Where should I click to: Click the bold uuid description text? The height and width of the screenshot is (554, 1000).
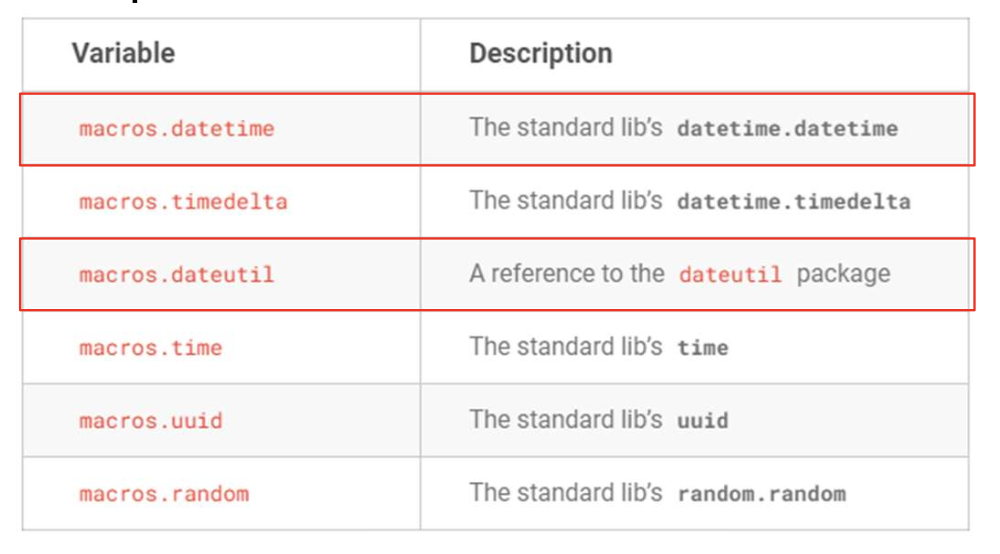coord(702,421)
